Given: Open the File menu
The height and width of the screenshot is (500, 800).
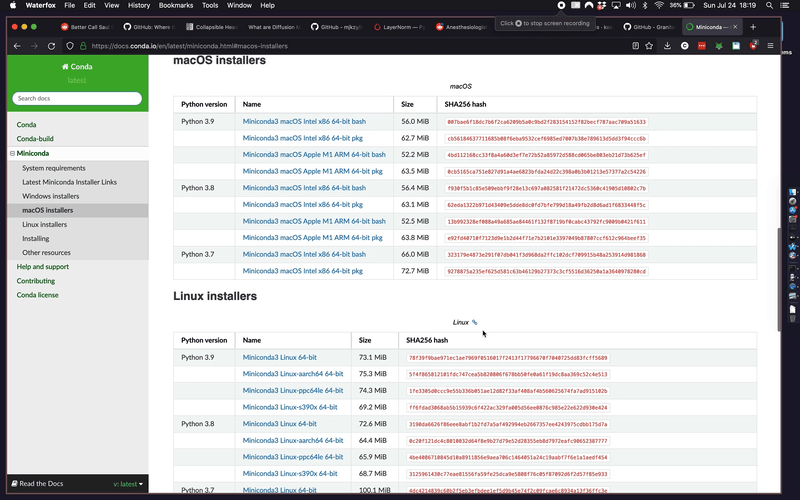Looking at the screenshot, I should pyautogui.click(x=69, y=5).
